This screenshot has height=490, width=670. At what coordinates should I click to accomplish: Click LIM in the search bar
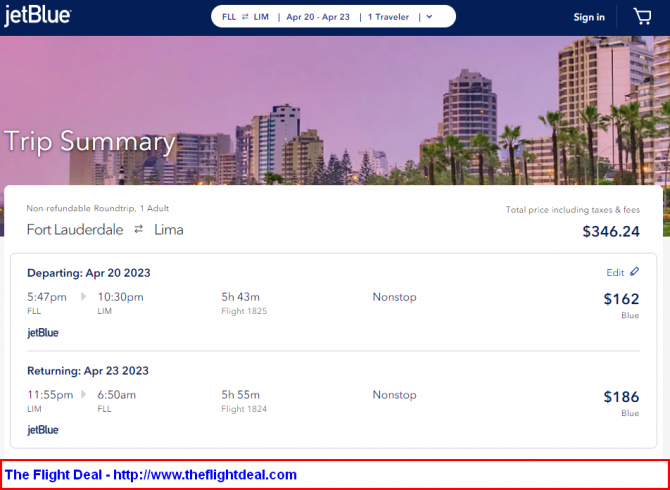point(261,17)
